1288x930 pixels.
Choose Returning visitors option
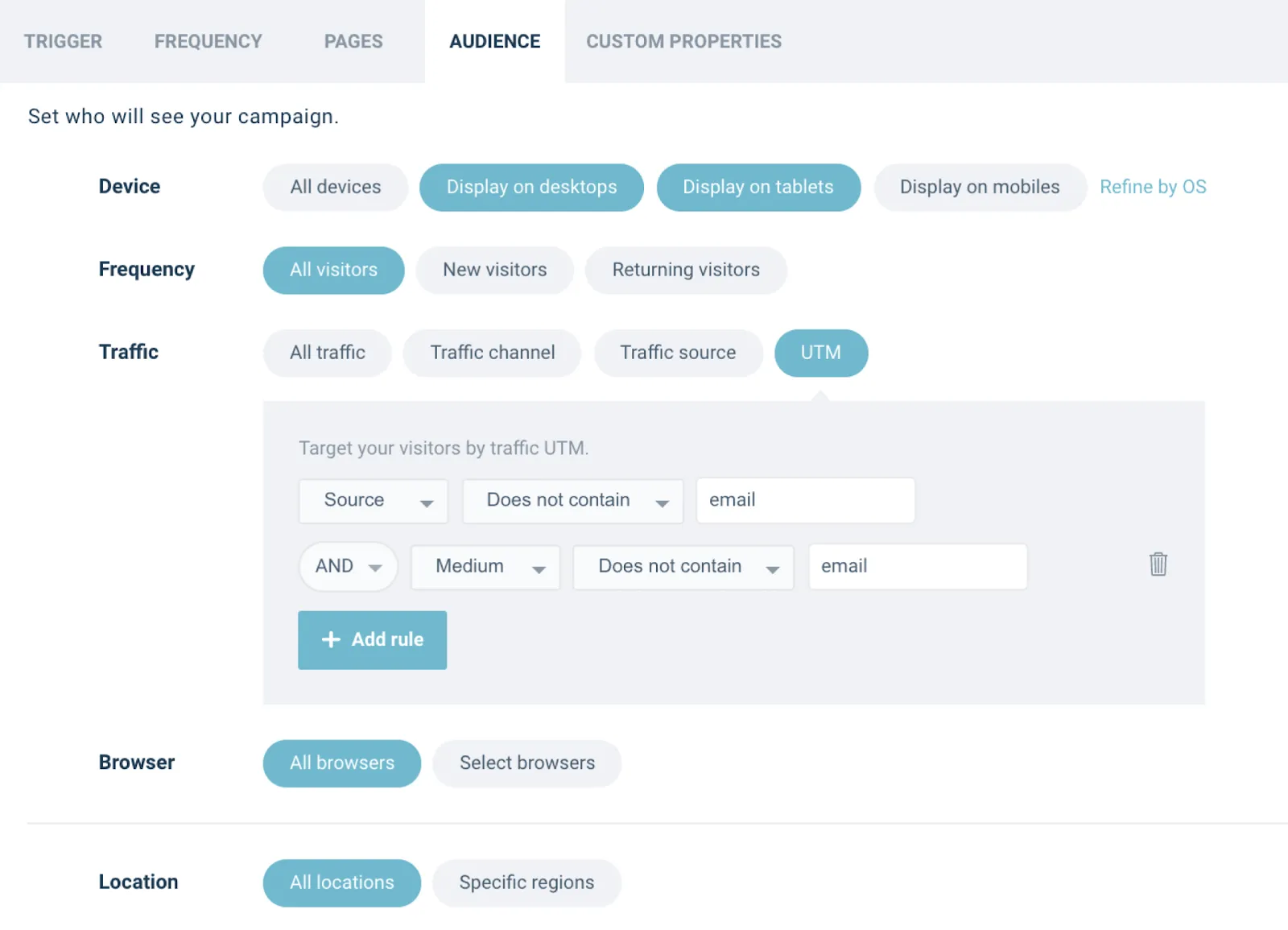pos(685,271)
